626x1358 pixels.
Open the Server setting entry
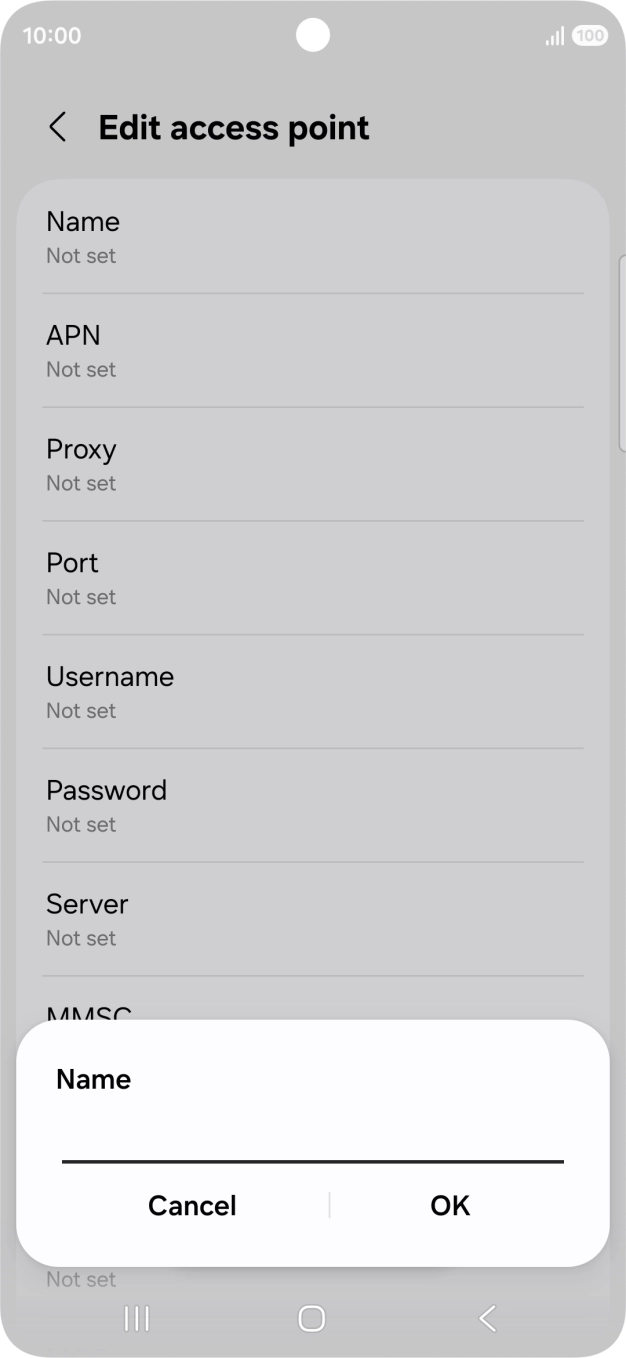[x=313, y=919]
